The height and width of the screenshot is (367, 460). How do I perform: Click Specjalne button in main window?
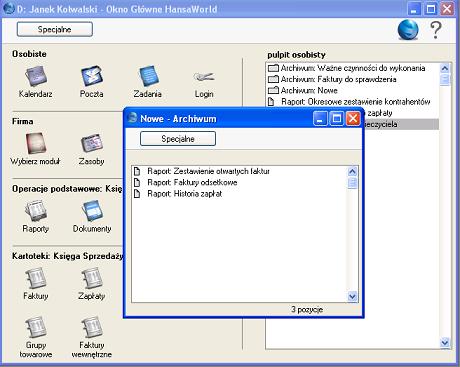coord(55,29)
